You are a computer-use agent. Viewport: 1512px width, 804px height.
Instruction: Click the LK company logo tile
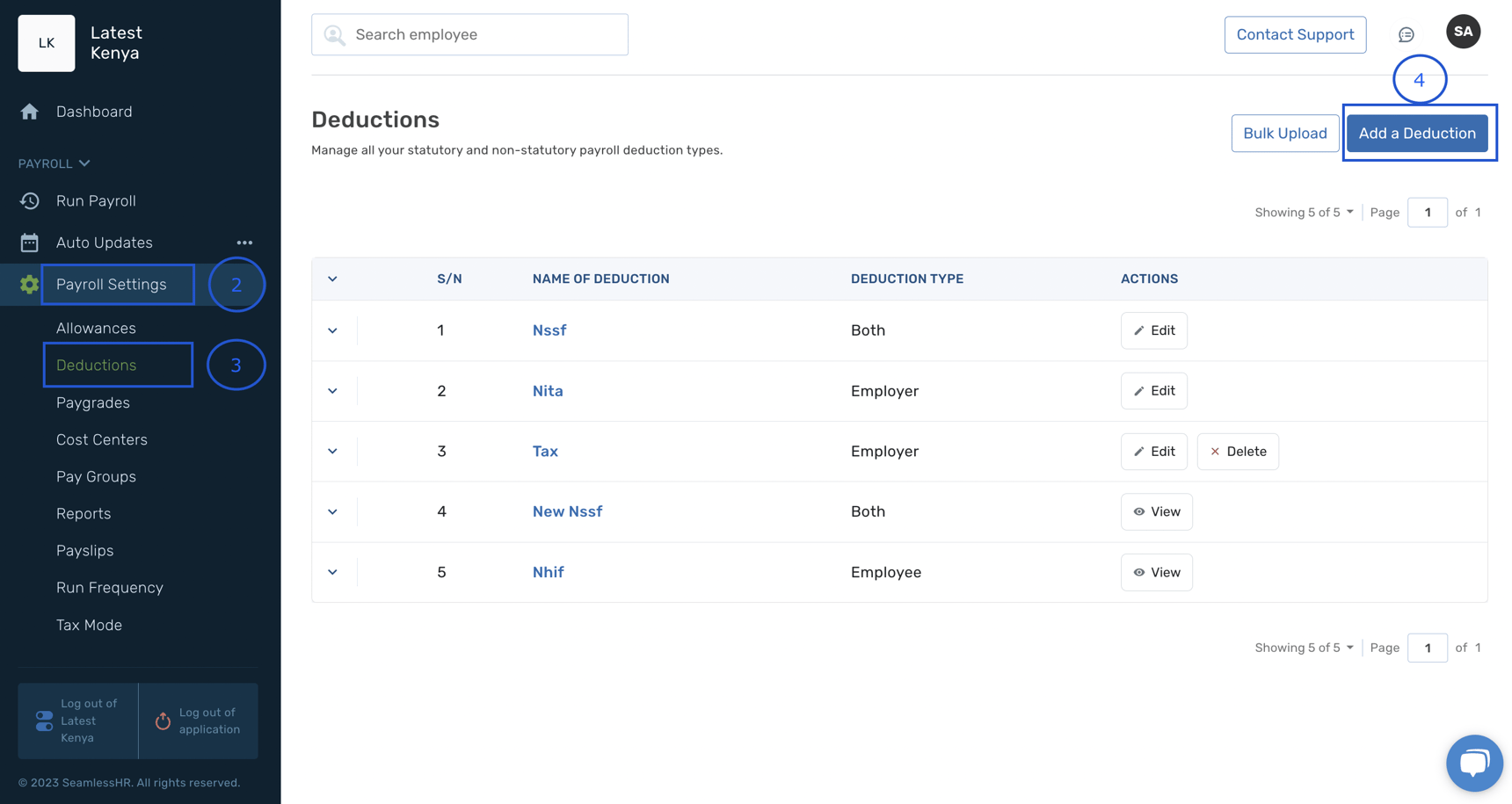pos(47,43)
